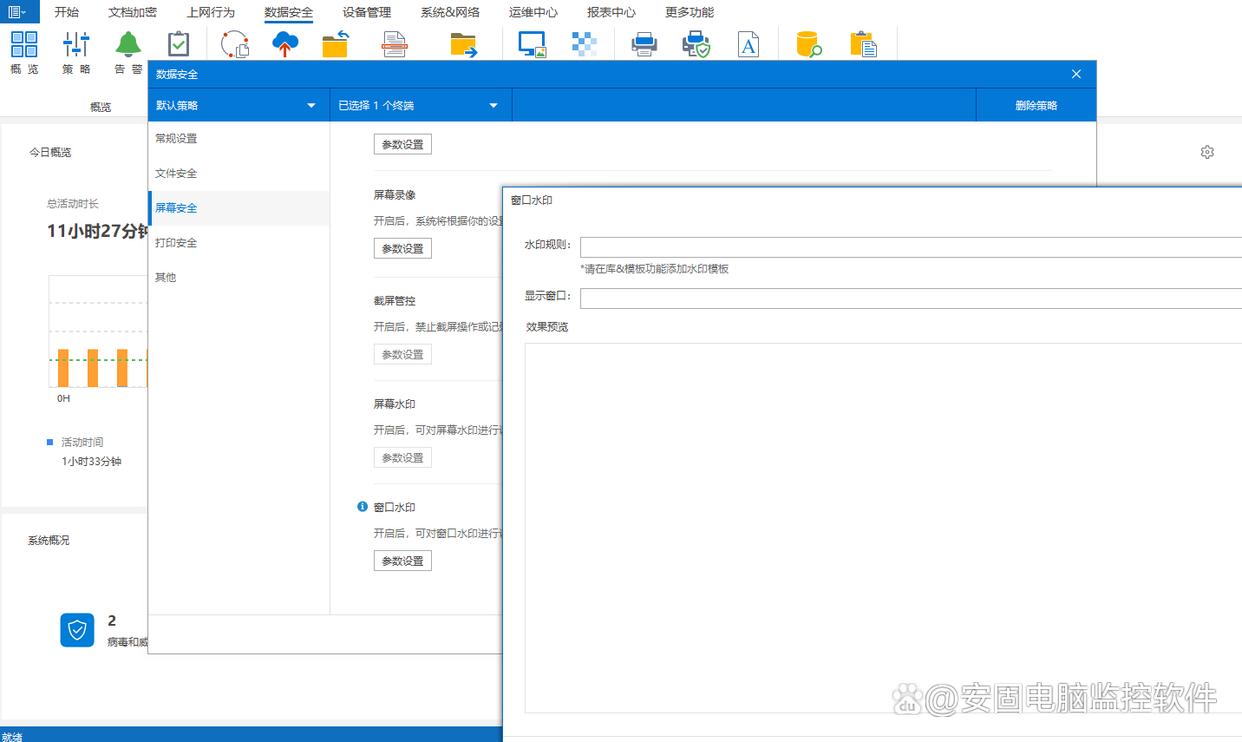Click 参数设置 under 窗口水印
The height and width of the screenshot is (742, 1242).
403,561
